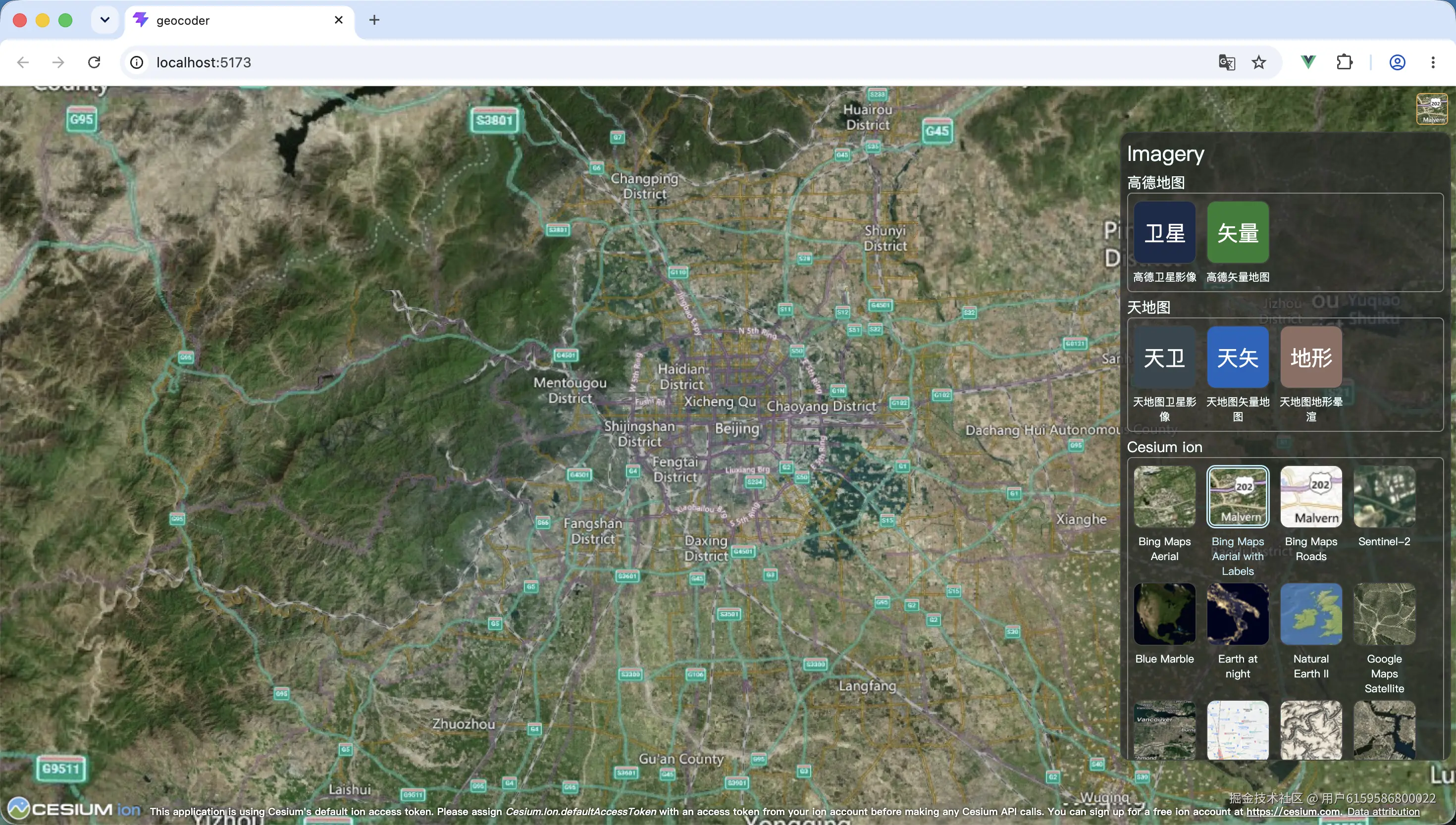Open the browser Extensions menu

coord(1345,62)
